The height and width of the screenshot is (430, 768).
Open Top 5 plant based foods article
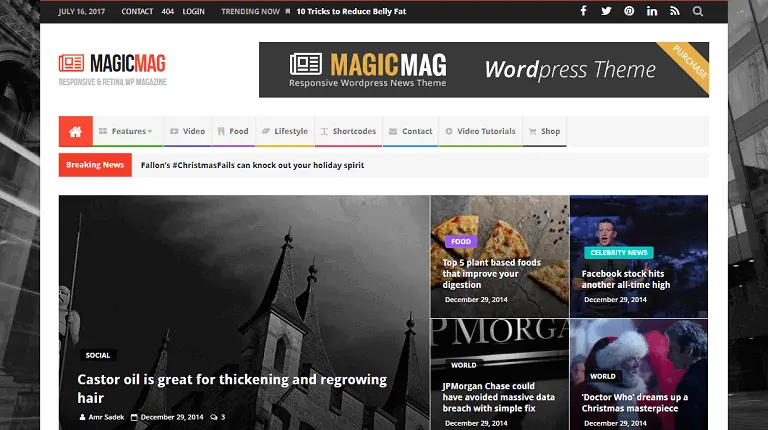click(492, 274)
